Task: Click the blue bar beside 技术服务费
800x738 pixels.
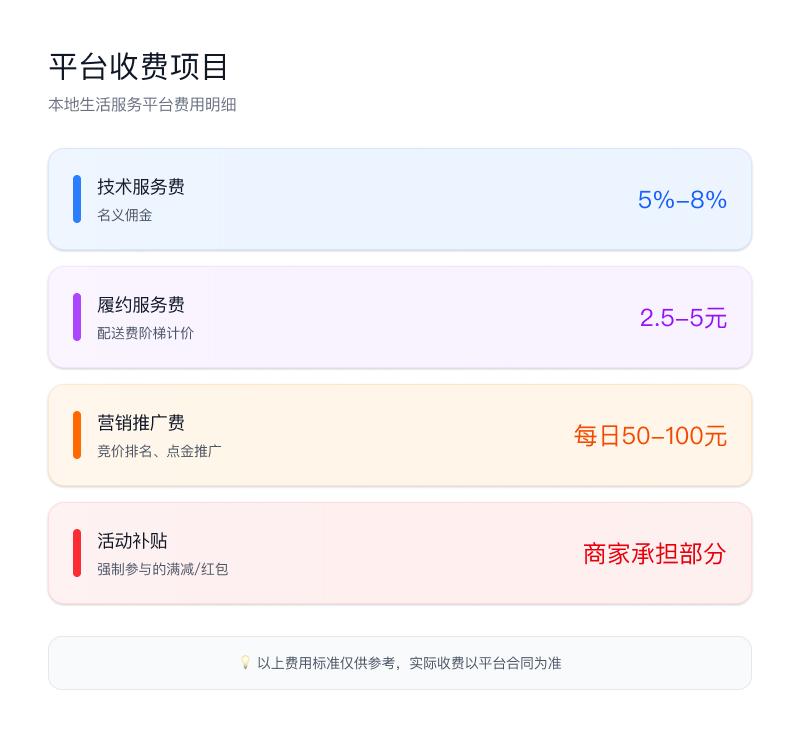Action: click(77, 199)
